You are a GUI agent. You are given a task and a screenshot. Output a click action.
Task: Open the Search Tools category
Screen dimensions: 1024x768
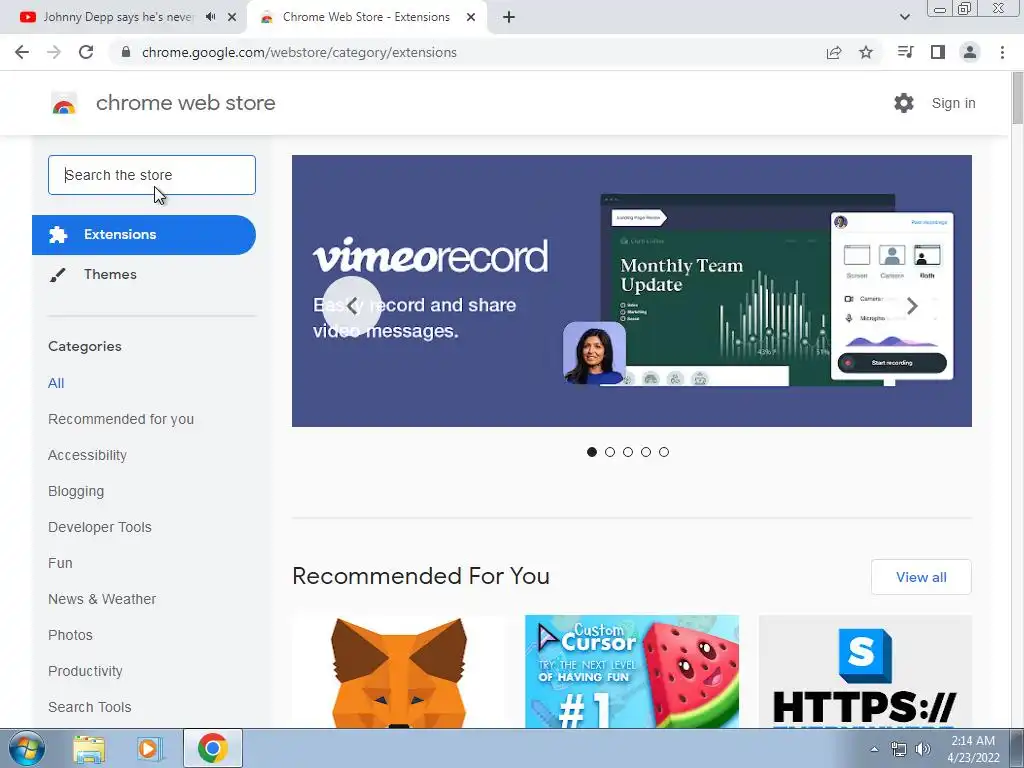pyautogui.click(x=89, y=707)
